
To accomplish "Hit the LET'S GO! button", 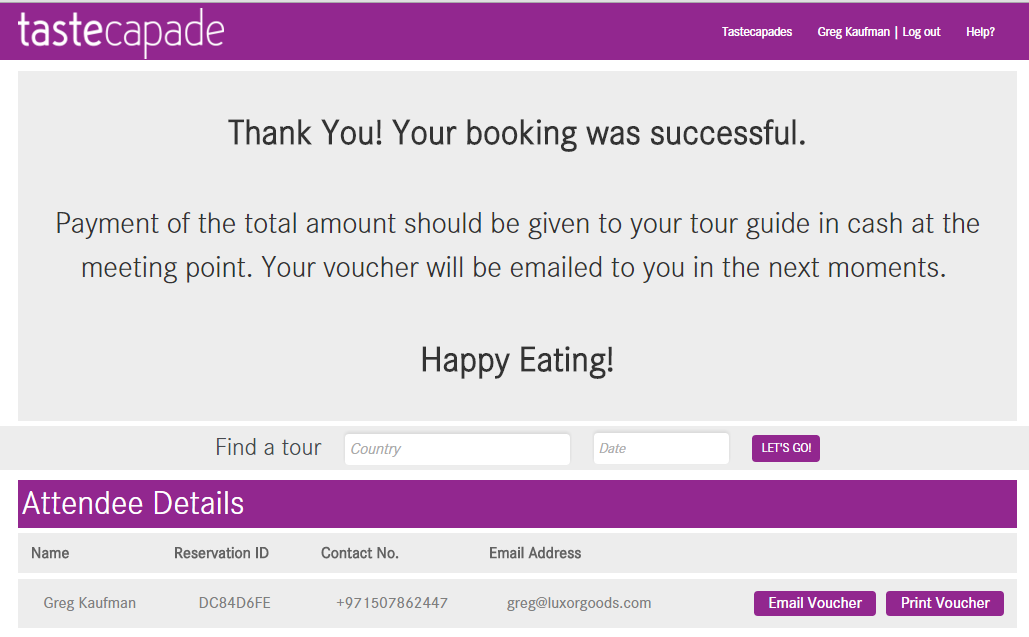I will [x=786, y=448].
